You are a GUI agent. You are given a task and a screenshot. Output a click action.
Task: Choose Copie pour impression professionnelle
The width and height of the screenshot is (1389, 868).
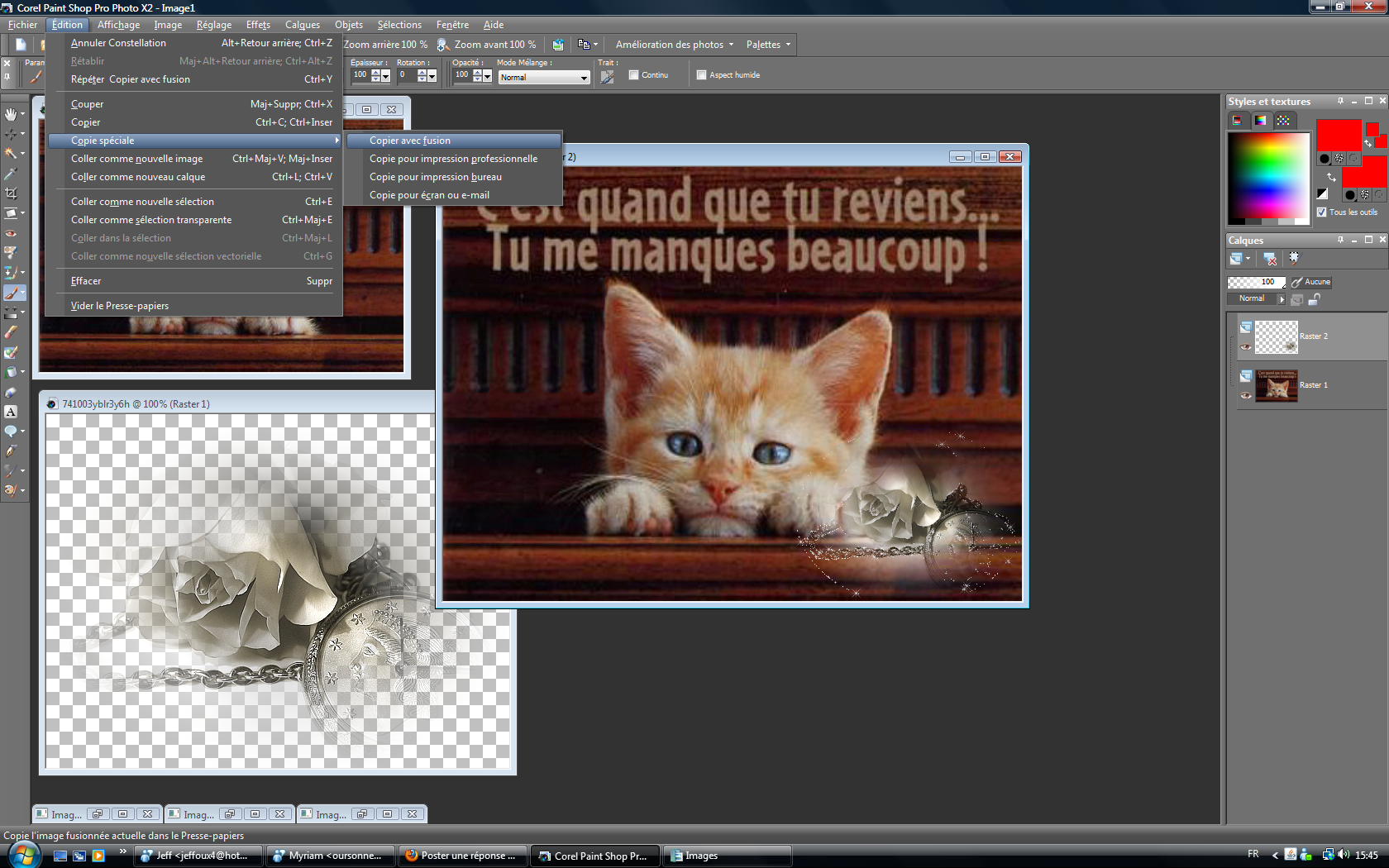454,159
